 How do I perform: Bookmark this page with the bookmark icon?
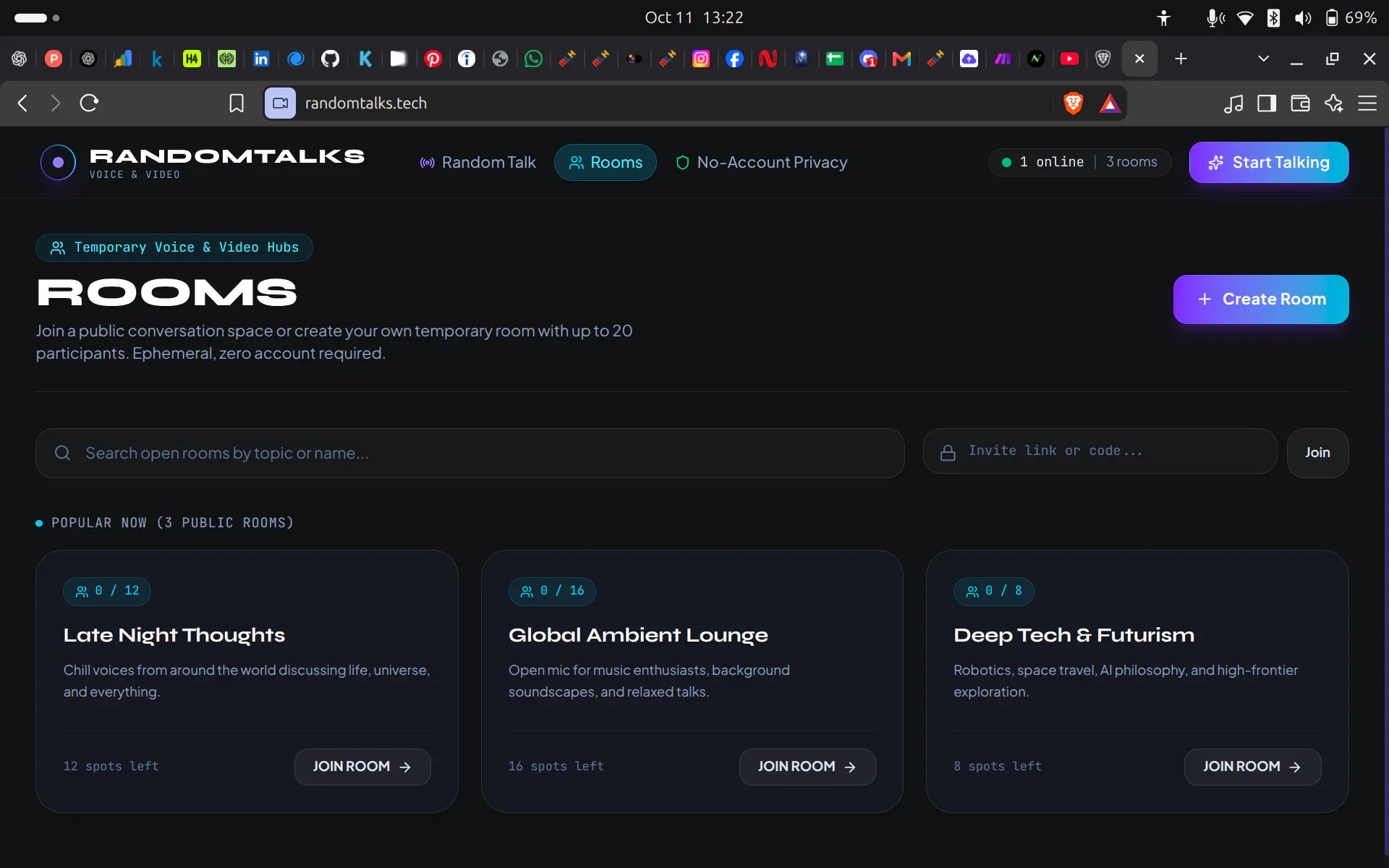[237, 103]
